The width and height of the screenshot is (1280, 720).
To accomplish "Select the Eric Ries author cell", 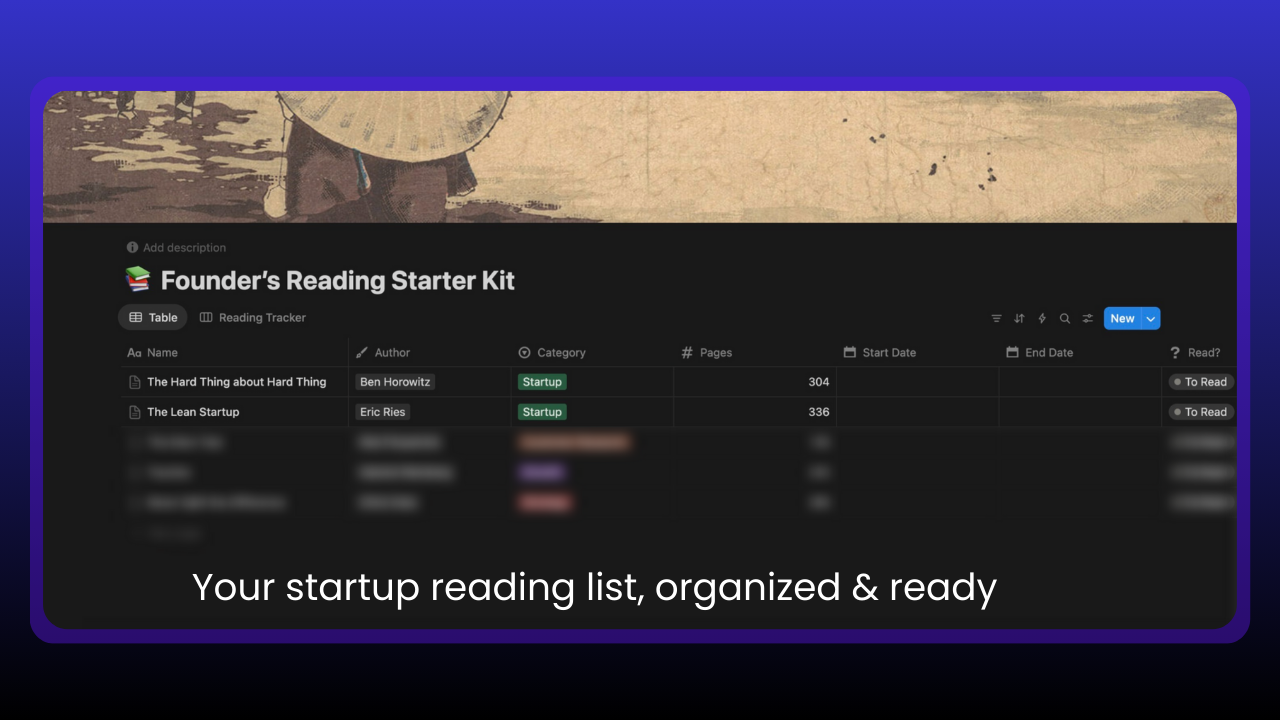I will click(430, 412).
